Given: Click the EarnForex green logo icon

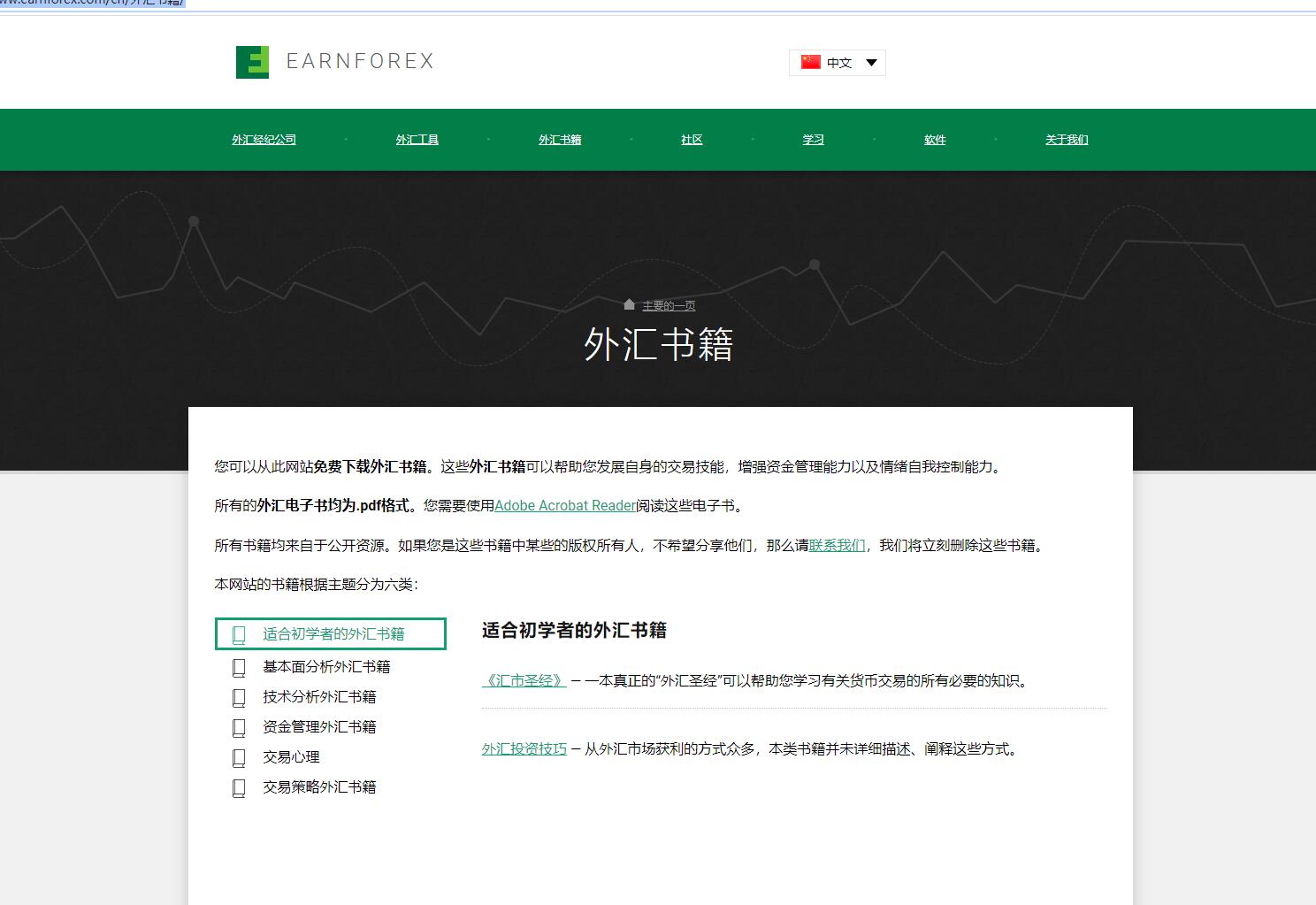Looking at the screenshot, I should pos(252,62).
